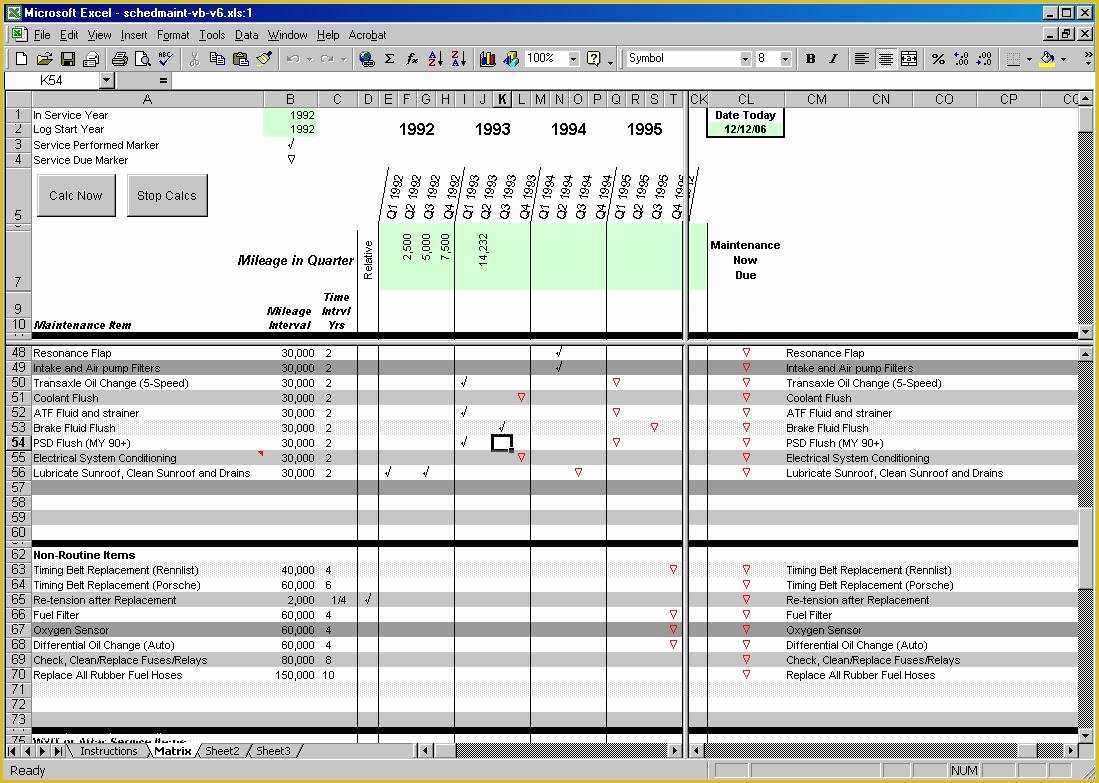The height and width of the screenshot is (783, 1099).
Task: Check spelling with the Spelling icon
Action: click(x=165, y=58)
